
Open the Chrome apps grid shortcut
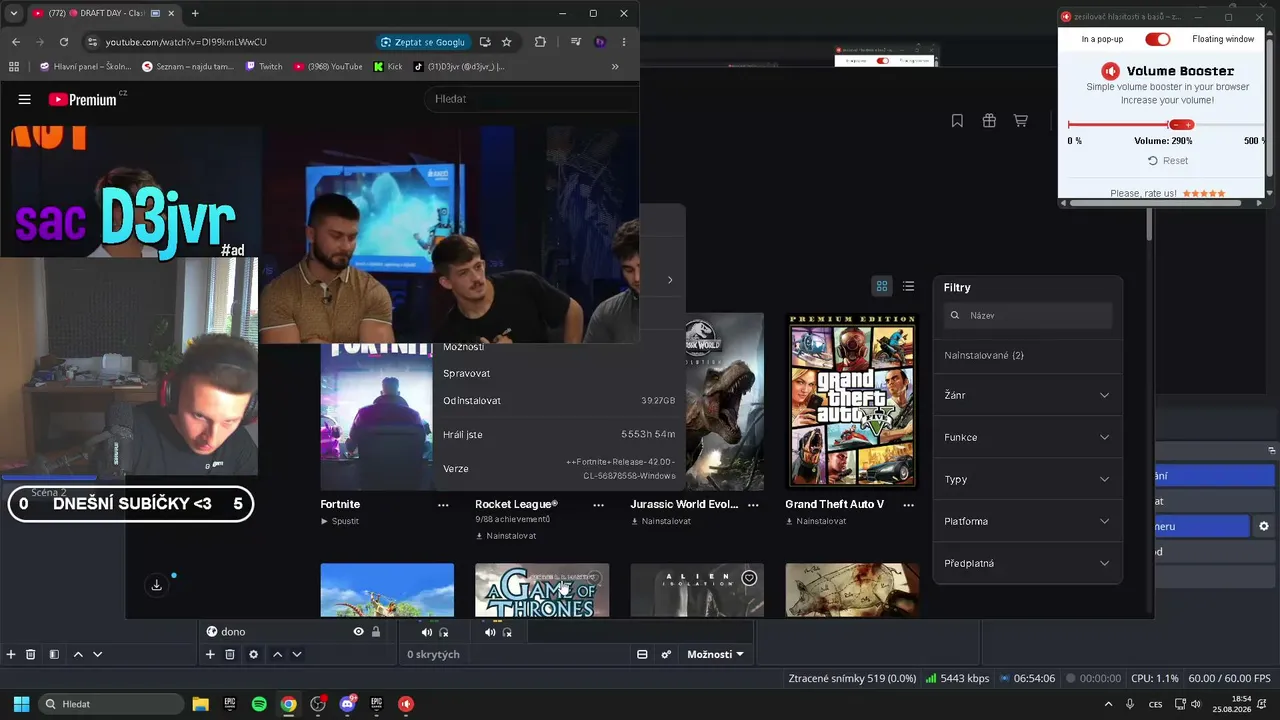click(x=14, y=67)
